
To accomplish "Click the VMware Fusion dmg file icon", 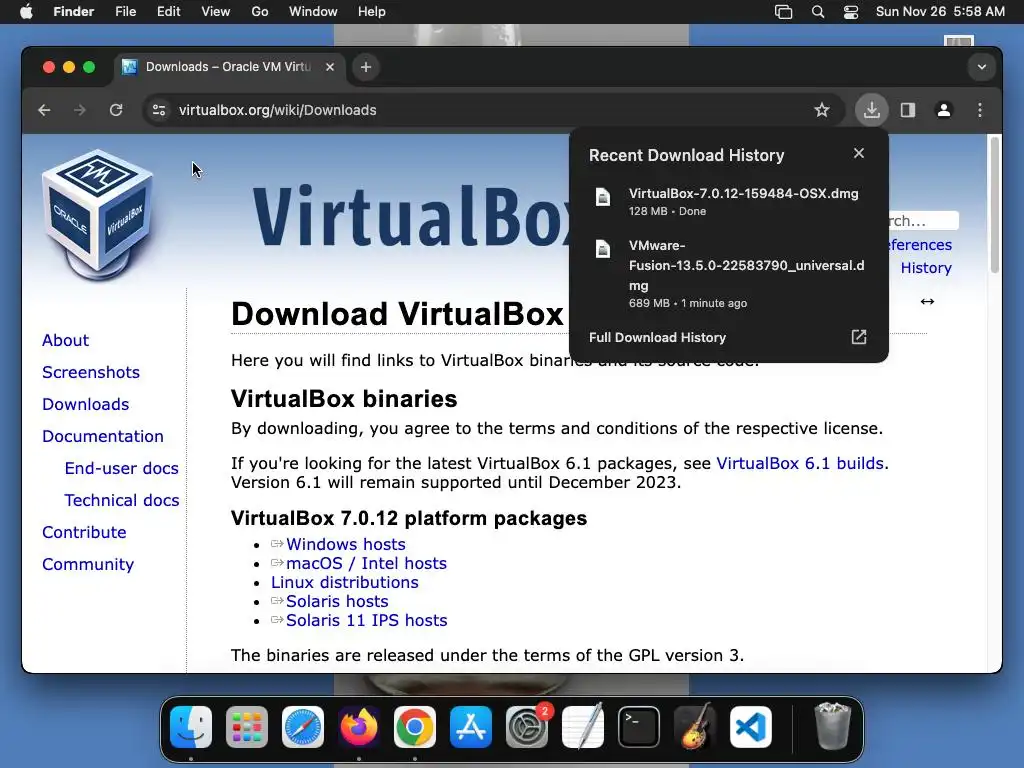I will [603, 249].
